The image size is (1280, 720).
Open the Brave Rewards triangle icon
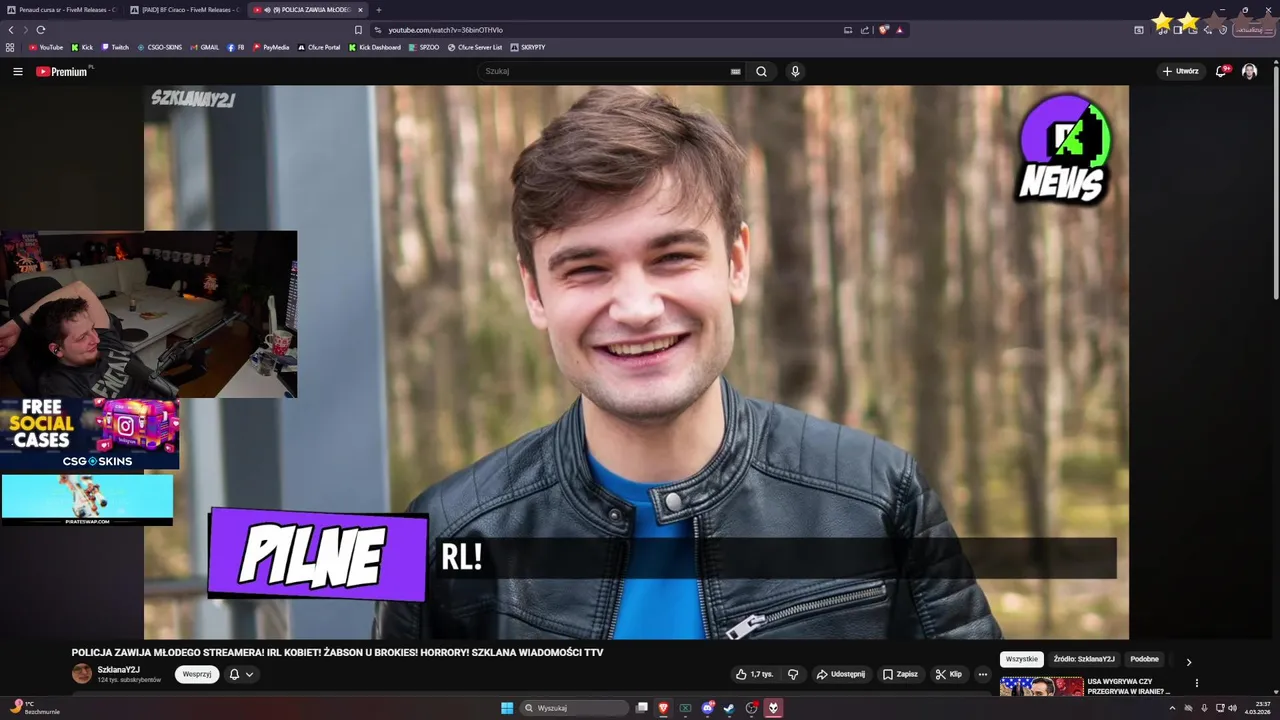pyautogui.click(x=899, y=30)
